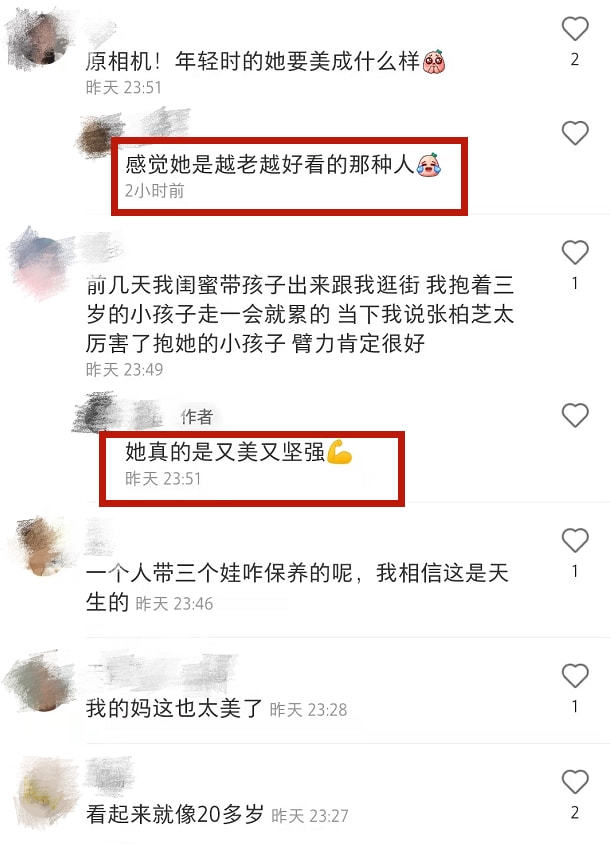Like the 一个人带三个娃 comment
The width and height of the screenshot is (610, 844).
pos(574,540)
